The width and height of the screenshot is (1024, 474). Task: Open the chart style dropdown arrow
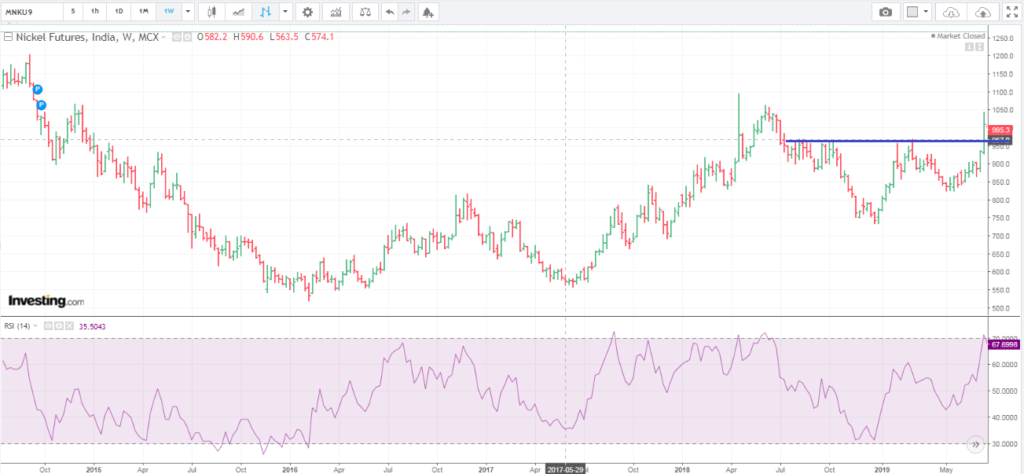(x=285, y=12)
